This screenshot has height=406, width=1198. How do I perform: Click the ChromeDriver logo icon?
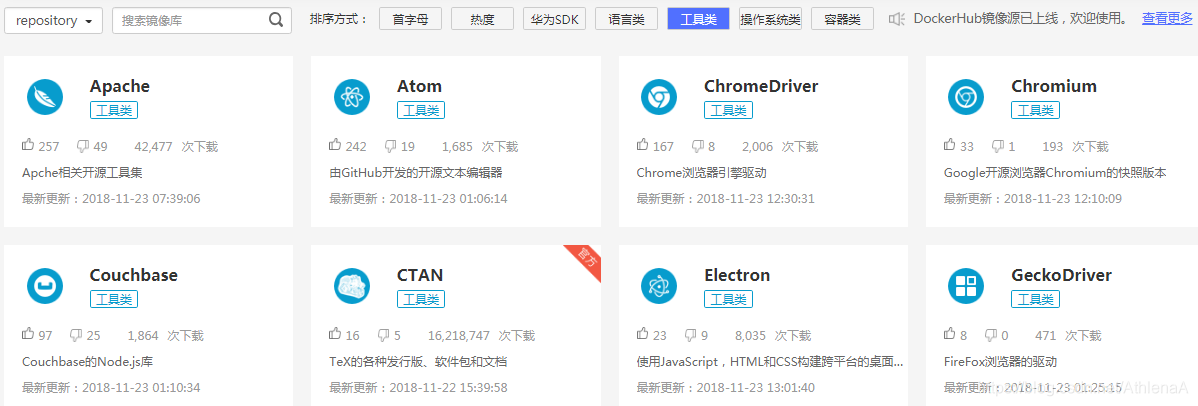point(659,97)
